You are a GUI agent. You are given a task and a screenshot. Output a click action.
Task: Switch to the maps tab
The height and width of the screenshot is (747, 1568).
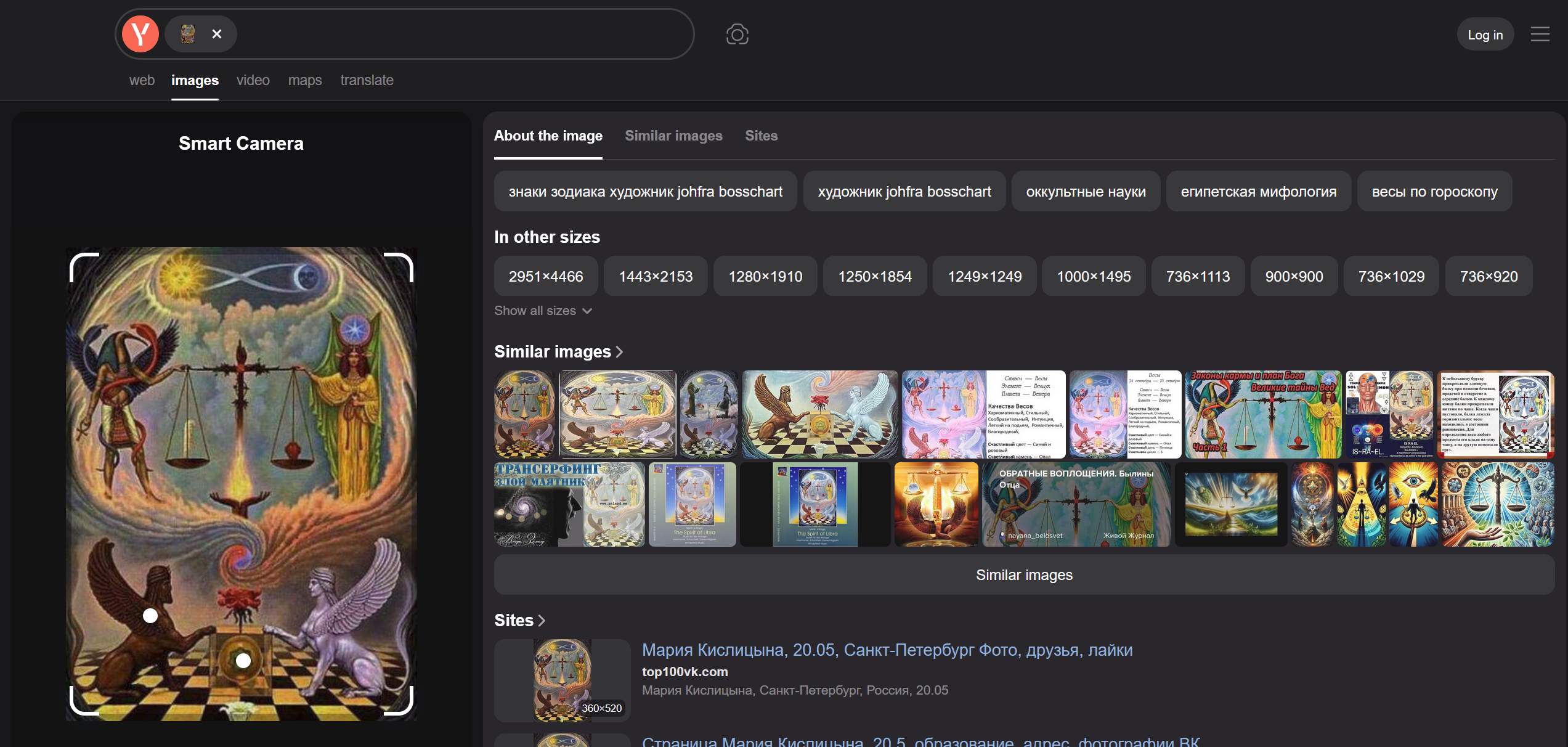(305, 80)
